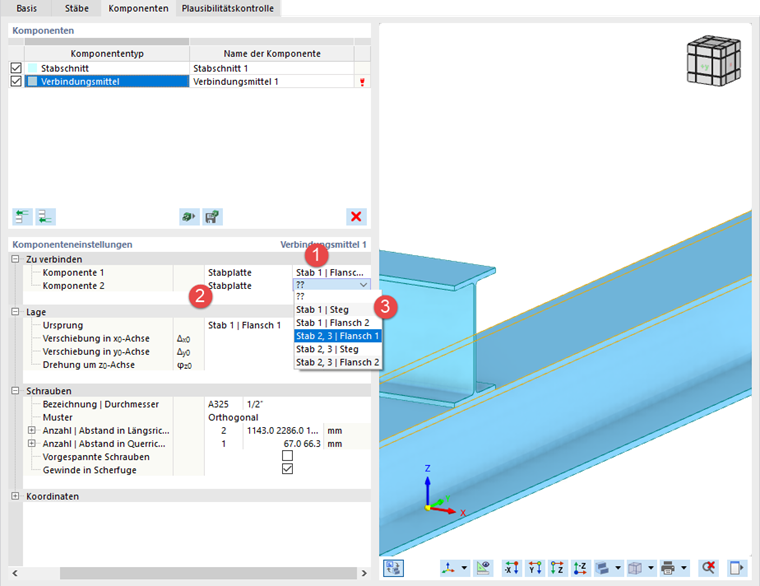
Task: Toggle view synchronization icon in viewport toolbar
Action: [393, 568]
